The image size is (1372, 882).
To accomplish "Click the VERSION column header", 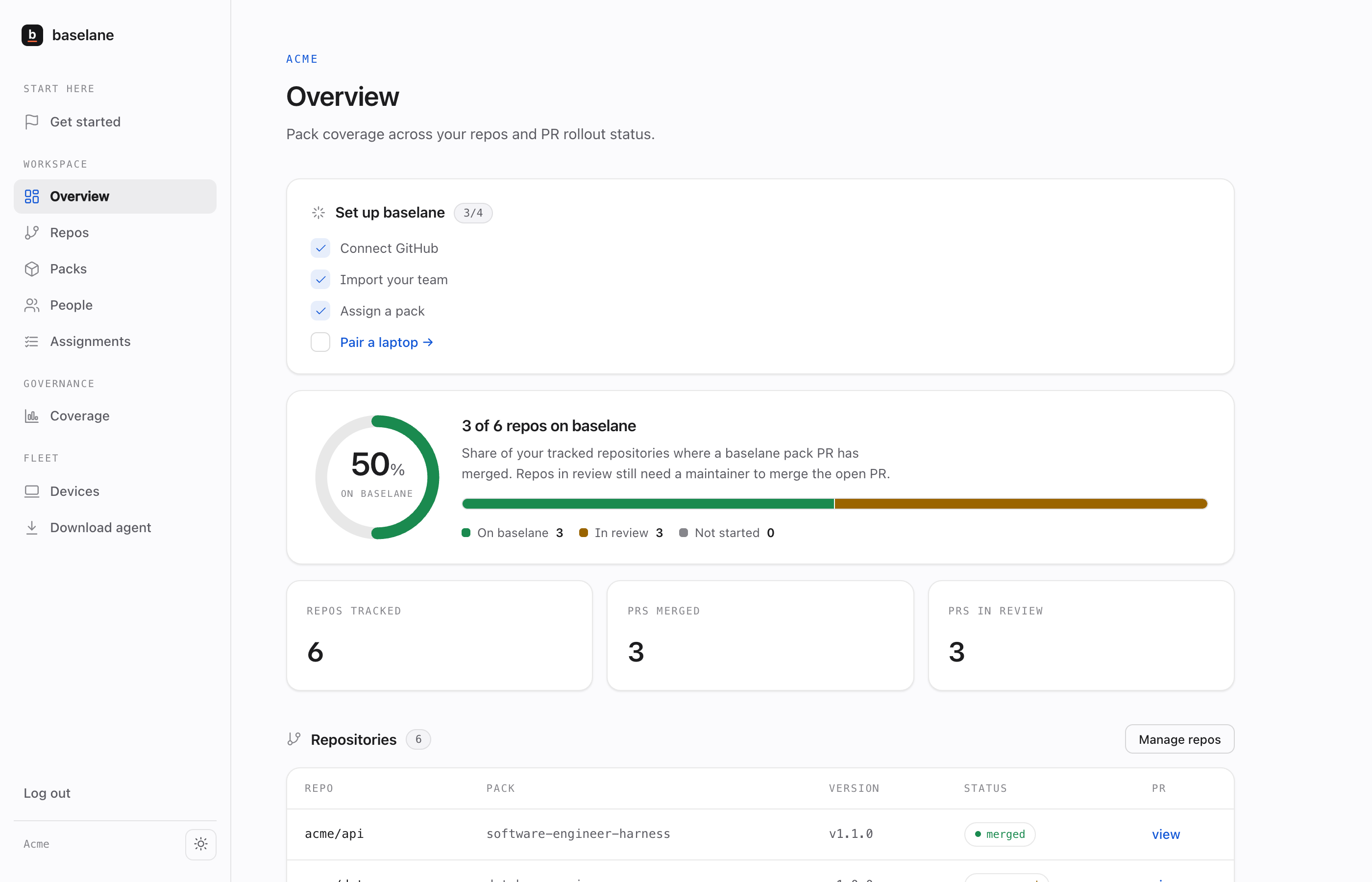I will click(x=854, y=788).
